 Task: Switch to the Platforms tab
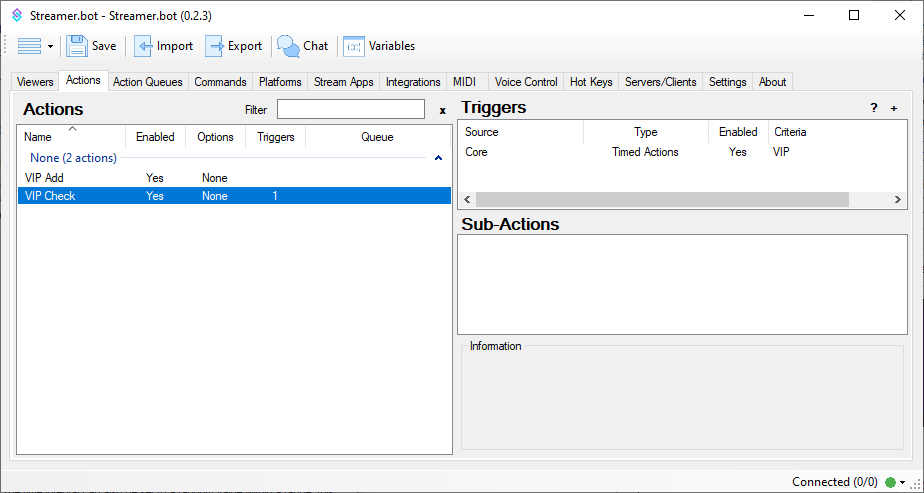pyautogui.click(x=280, y=82)
